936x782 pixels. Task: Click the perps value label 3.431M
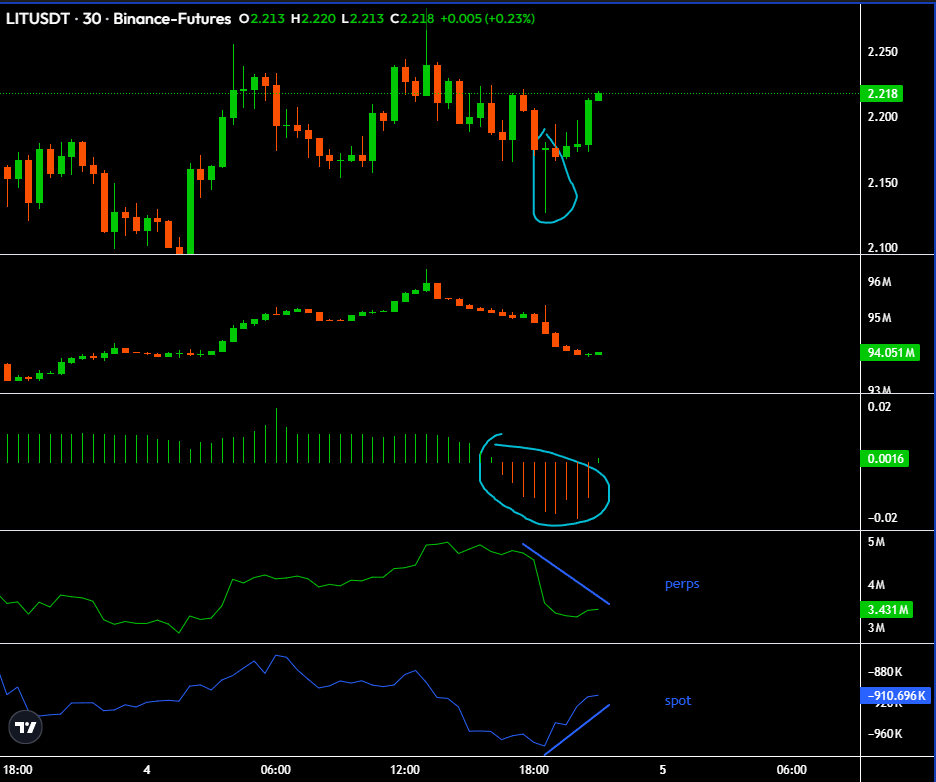[x=886, y=609]
